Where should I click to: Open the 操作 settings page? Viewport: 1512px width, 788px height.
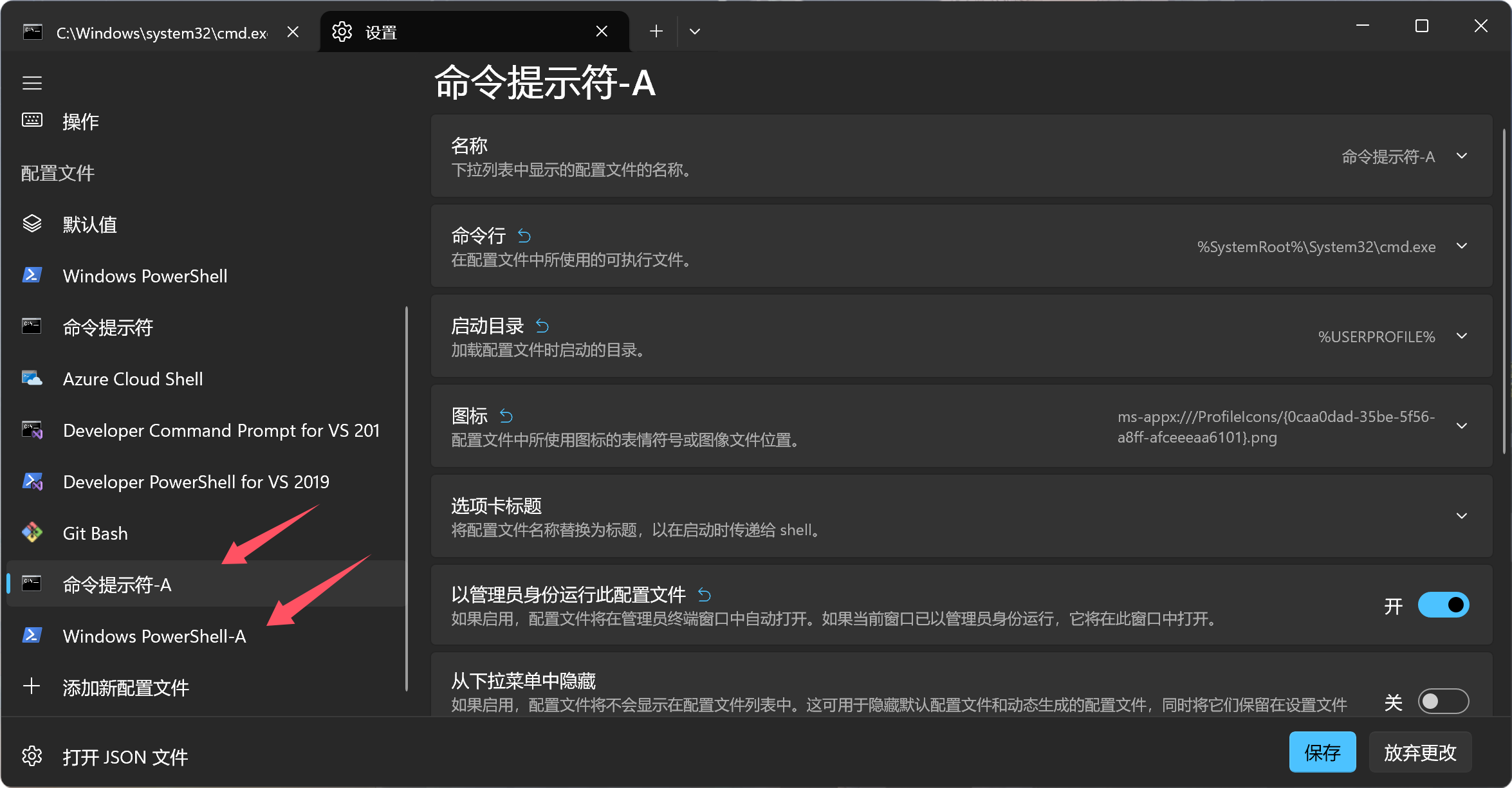[206, 121]
